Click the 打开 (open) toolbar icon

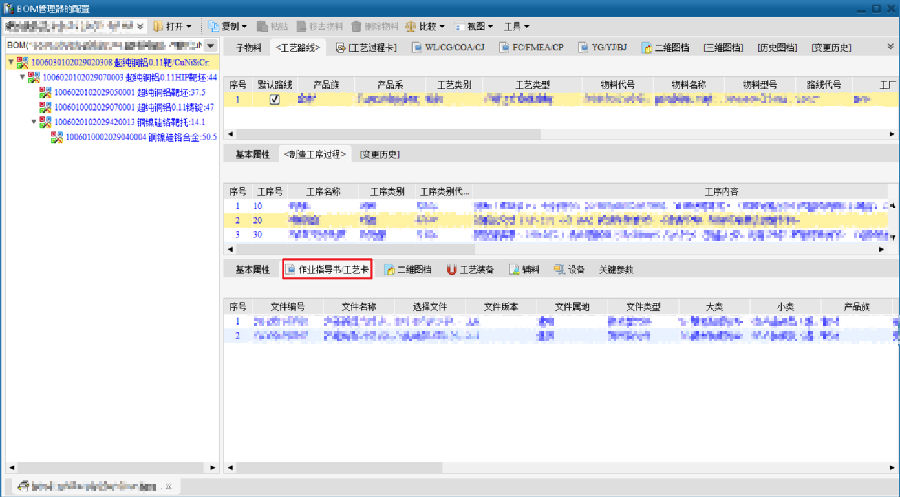158,26
